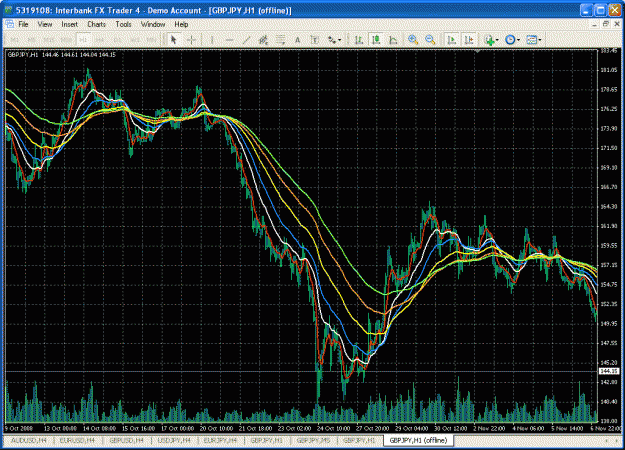Zoom in the chart
Viewport: 625px width, 450px height.
(413, 40)
